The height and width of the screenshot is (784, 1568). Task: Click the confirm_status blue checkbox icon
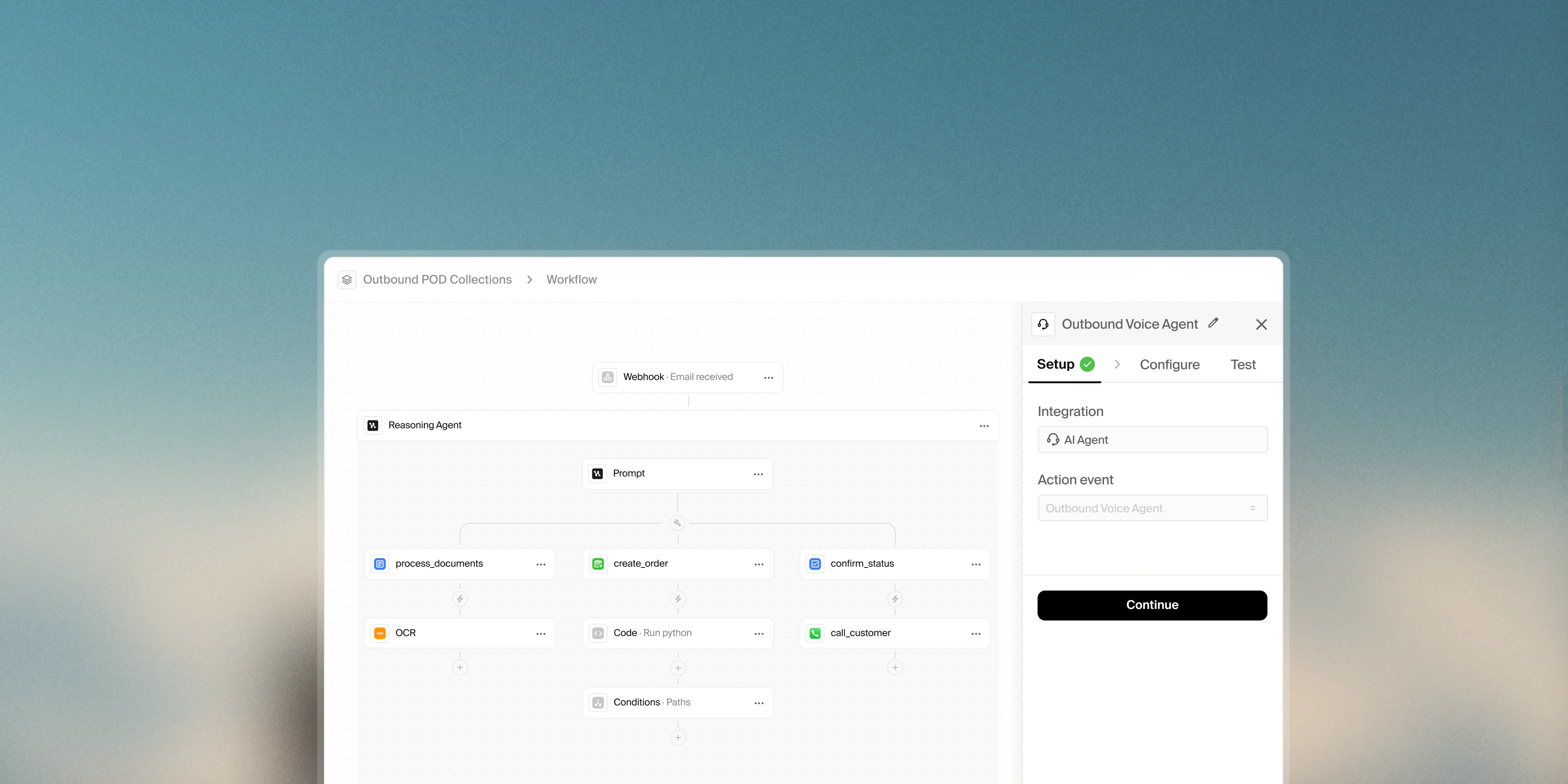coord(815,563)
